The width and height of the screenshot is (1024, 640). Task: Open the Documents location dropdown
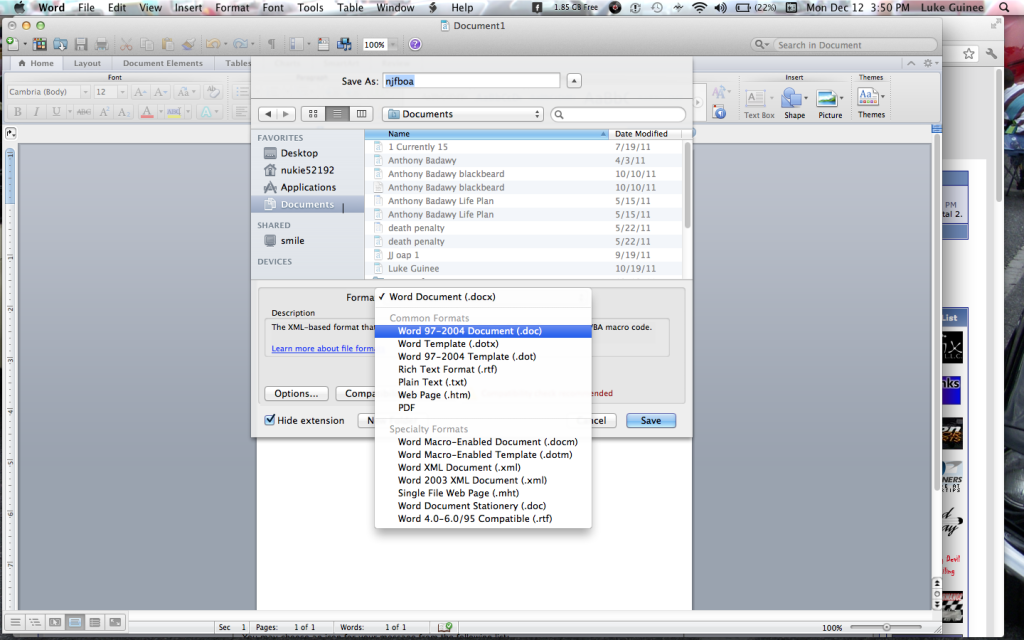tap(463, 114)
